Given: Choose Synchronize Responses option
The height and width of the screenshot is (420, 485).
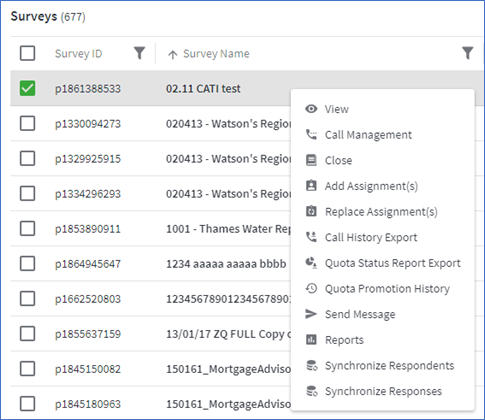Looking at the screenshot, I should tap(383, 391).
